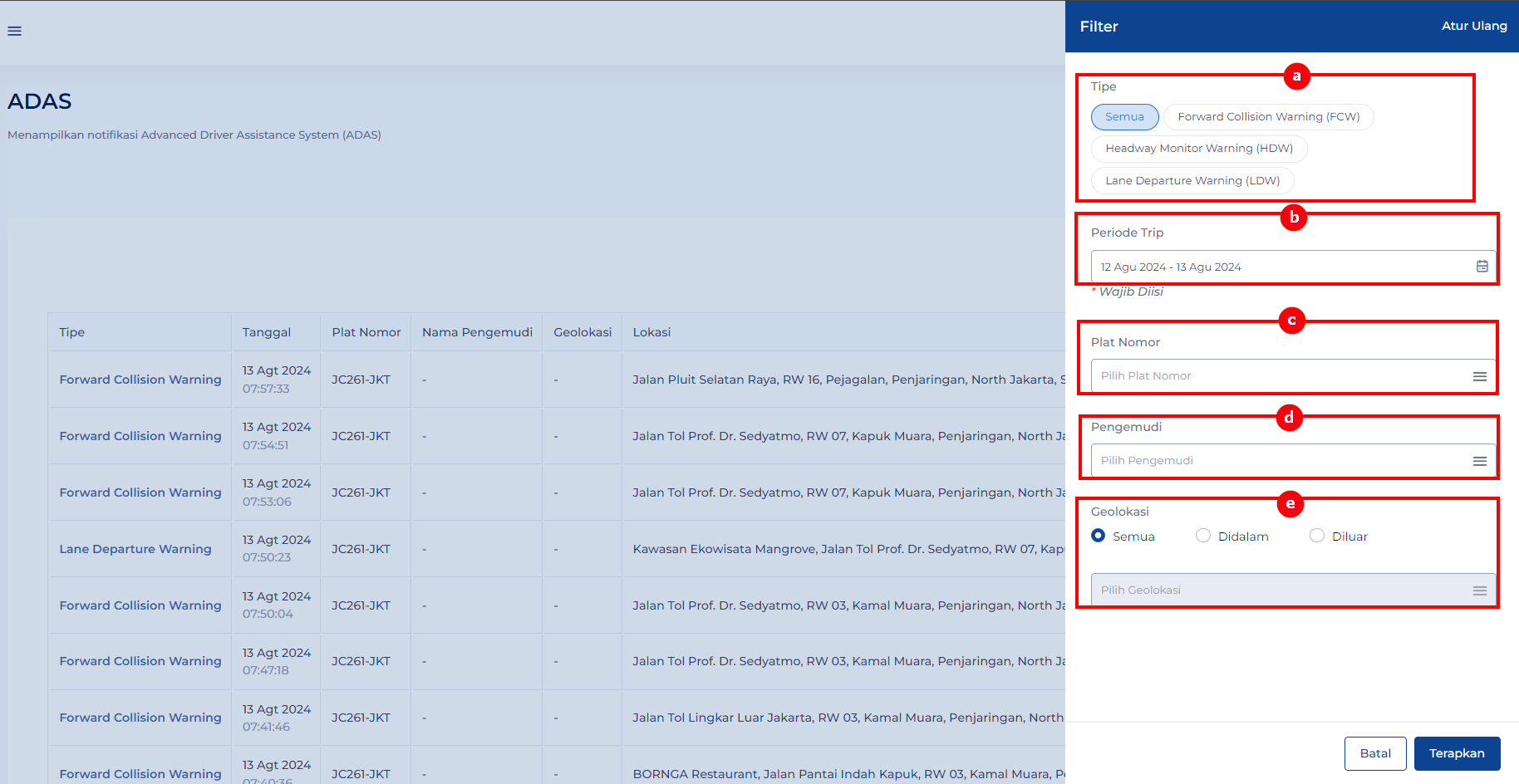Viewport: 1519px width, 784px height.
Task: Click JC261-JKT plate in the 07:57:33 row
Action: click(x=361, y=380)
